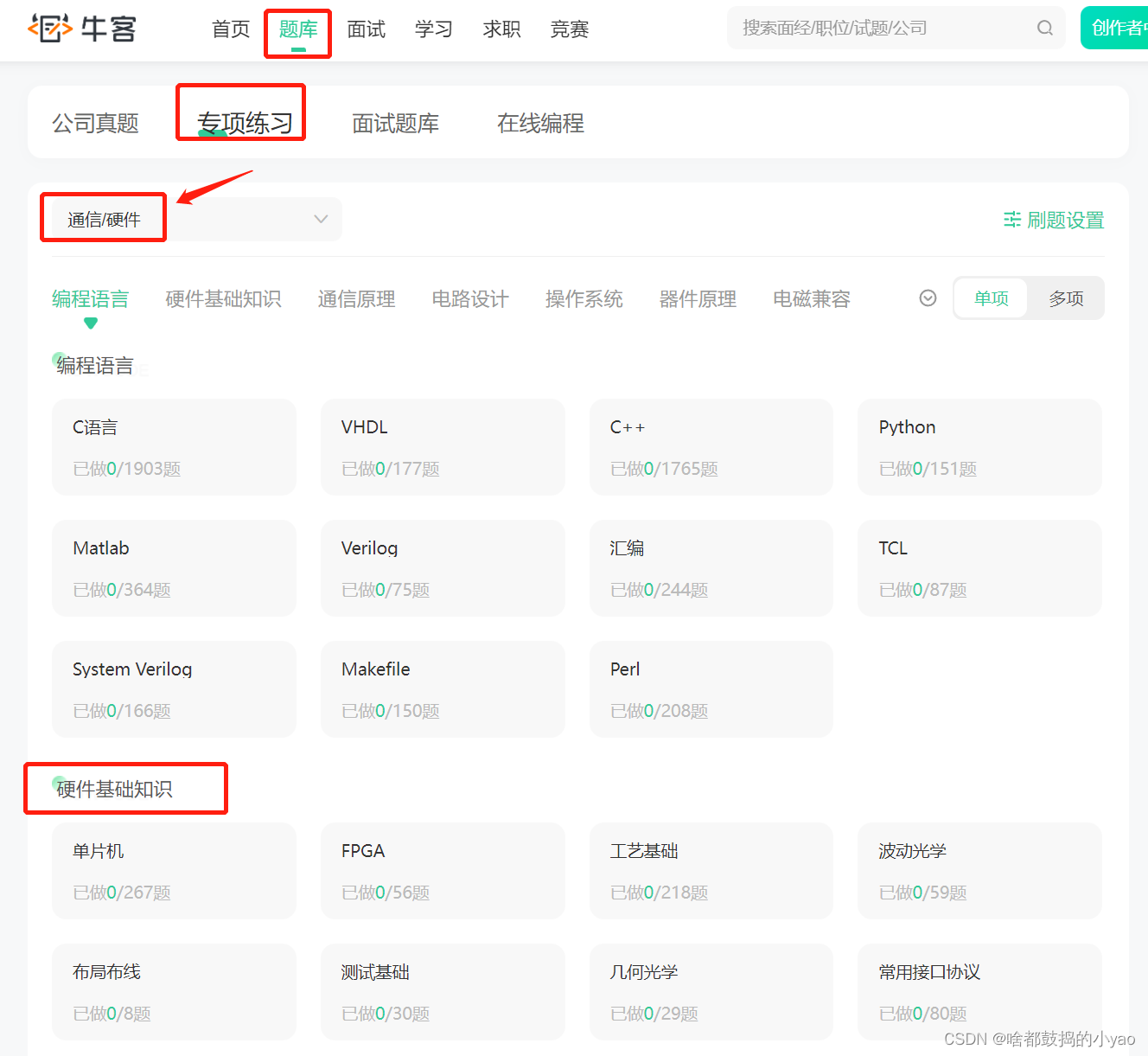Open the 题库 menu in top navigation
This screenshot has width=1148, height=1056.
[297, 29]
